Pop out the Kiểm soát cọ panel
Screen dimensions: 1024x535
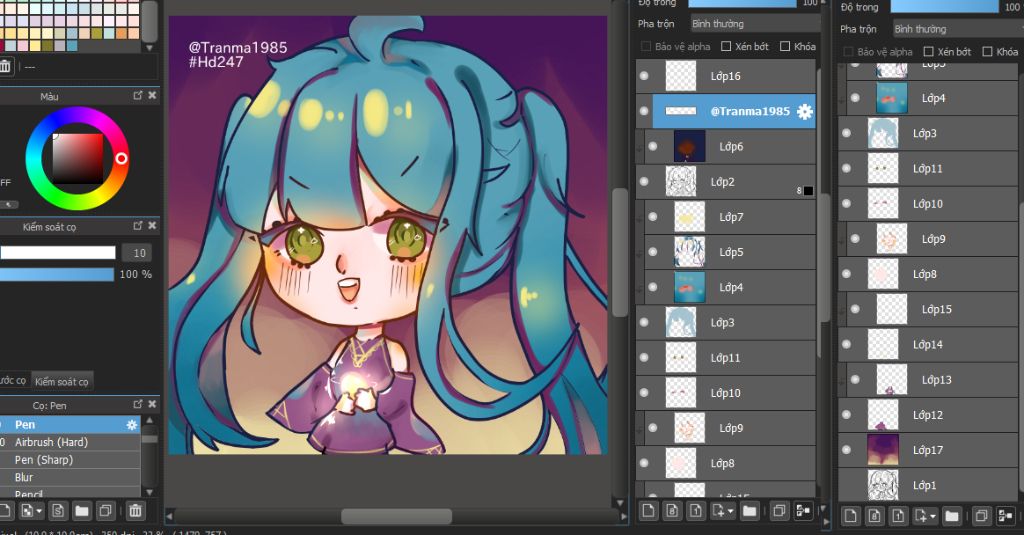tap(138, 225)
